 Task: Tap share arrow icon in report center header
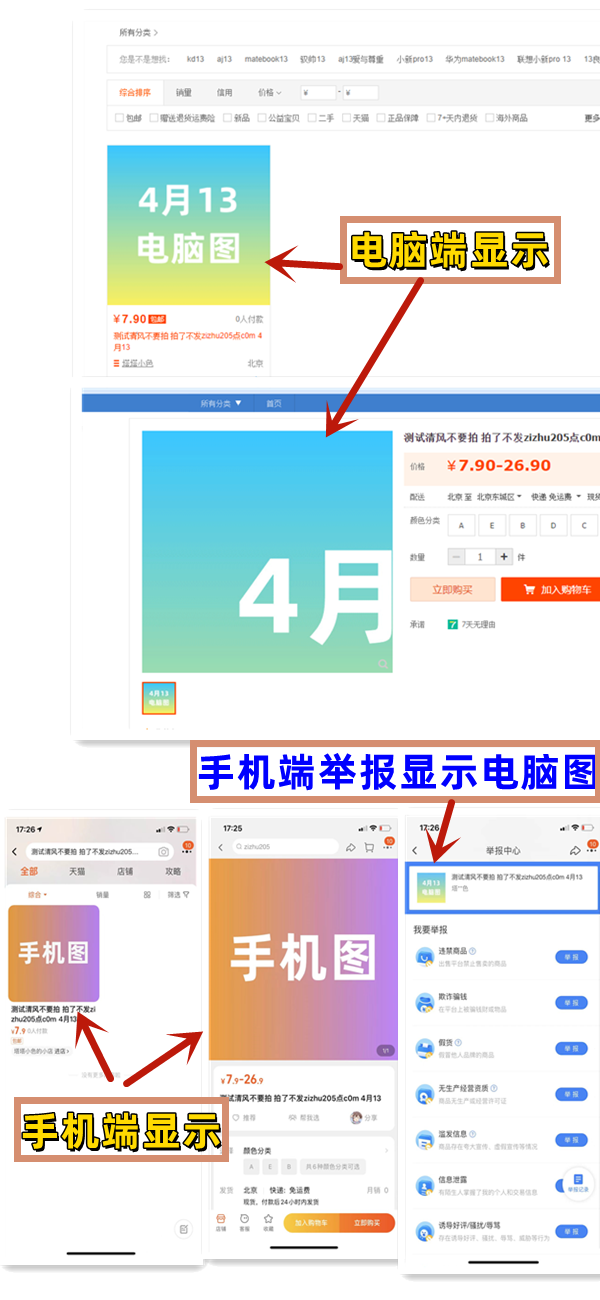(x=575, y=850)
